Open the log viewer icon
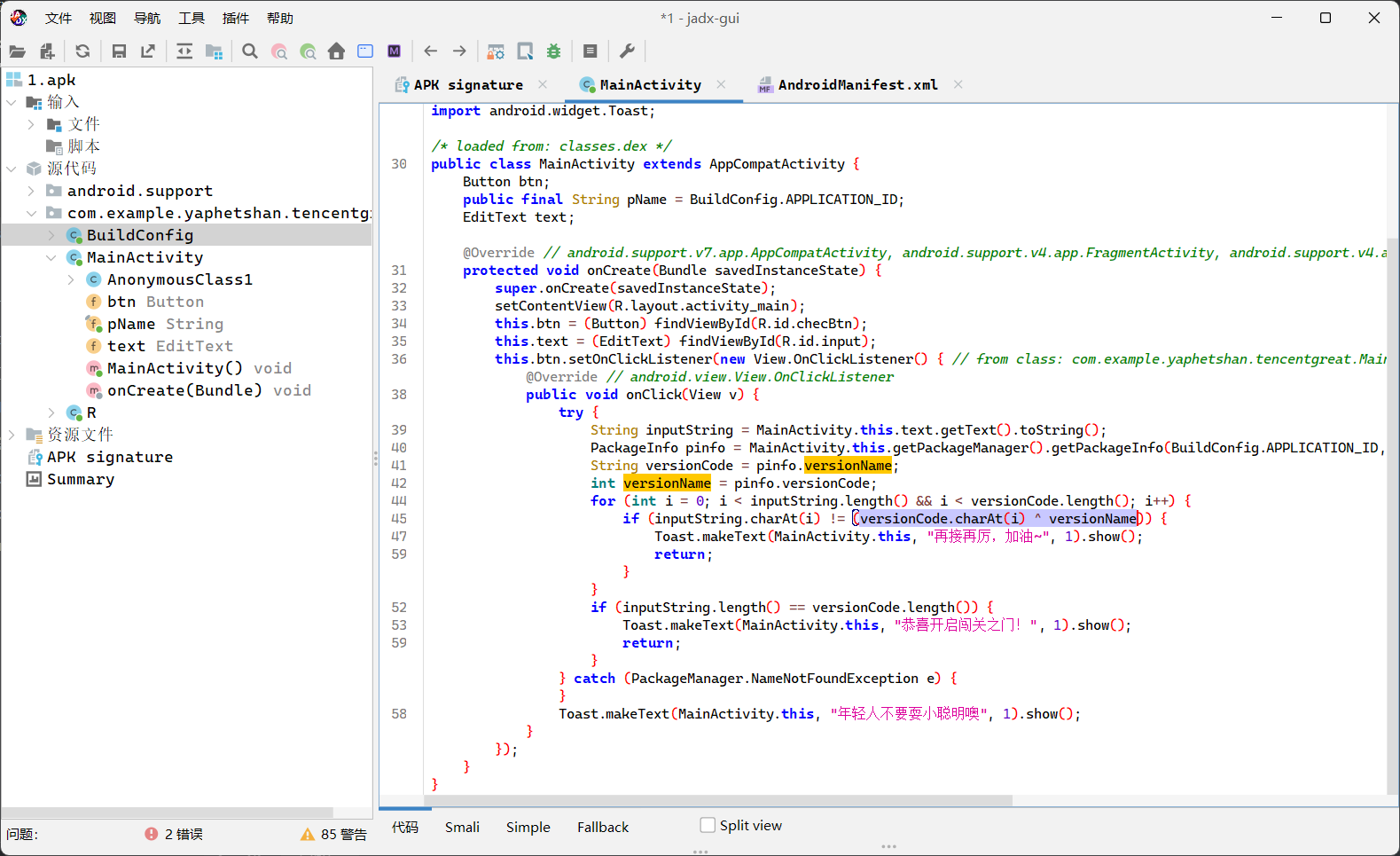This screenshot has width=1400, height=856. point(591,51)
